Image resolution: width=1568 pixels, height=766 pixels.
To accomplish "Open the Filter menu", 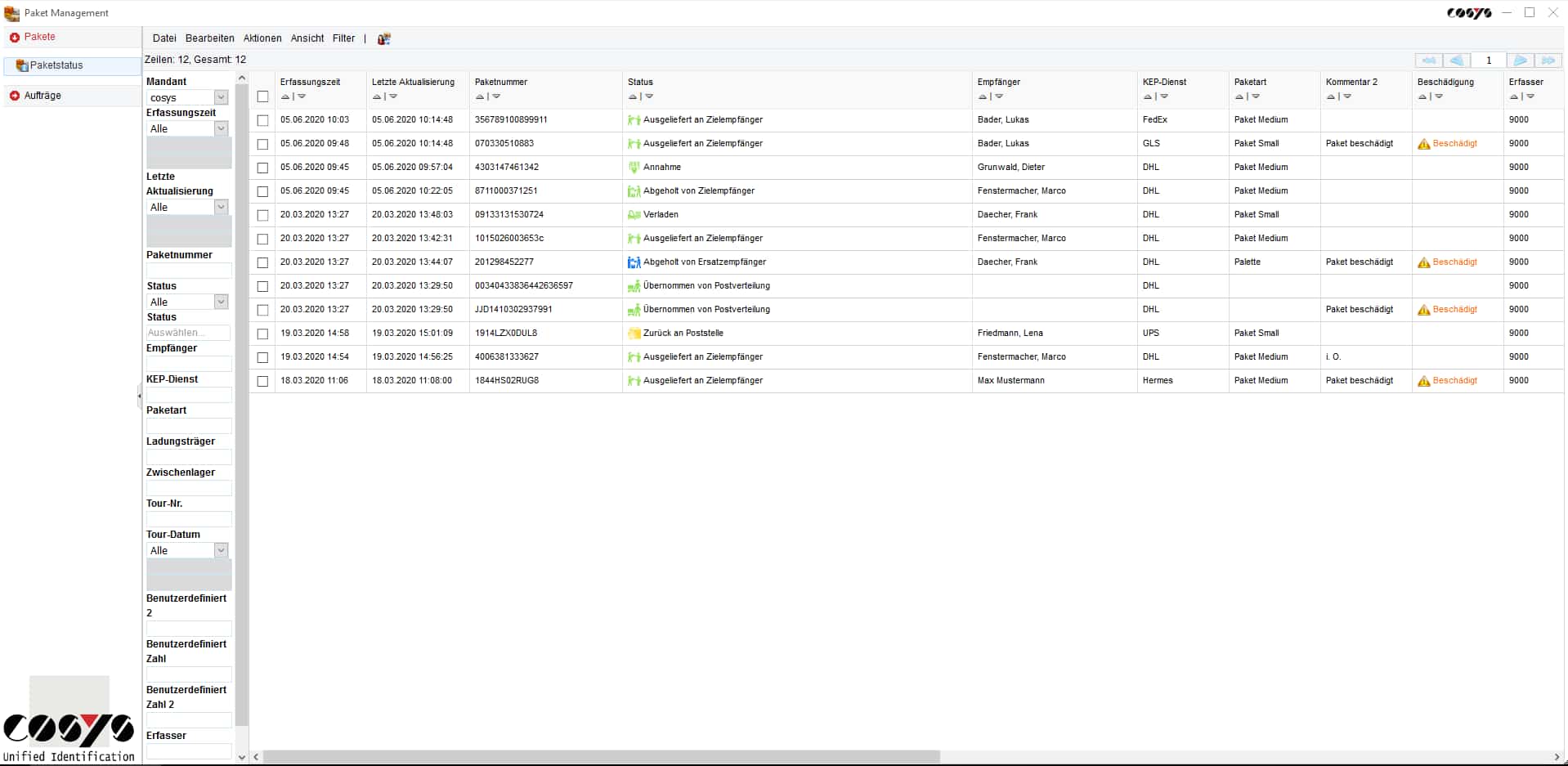I will pos(343,38).
